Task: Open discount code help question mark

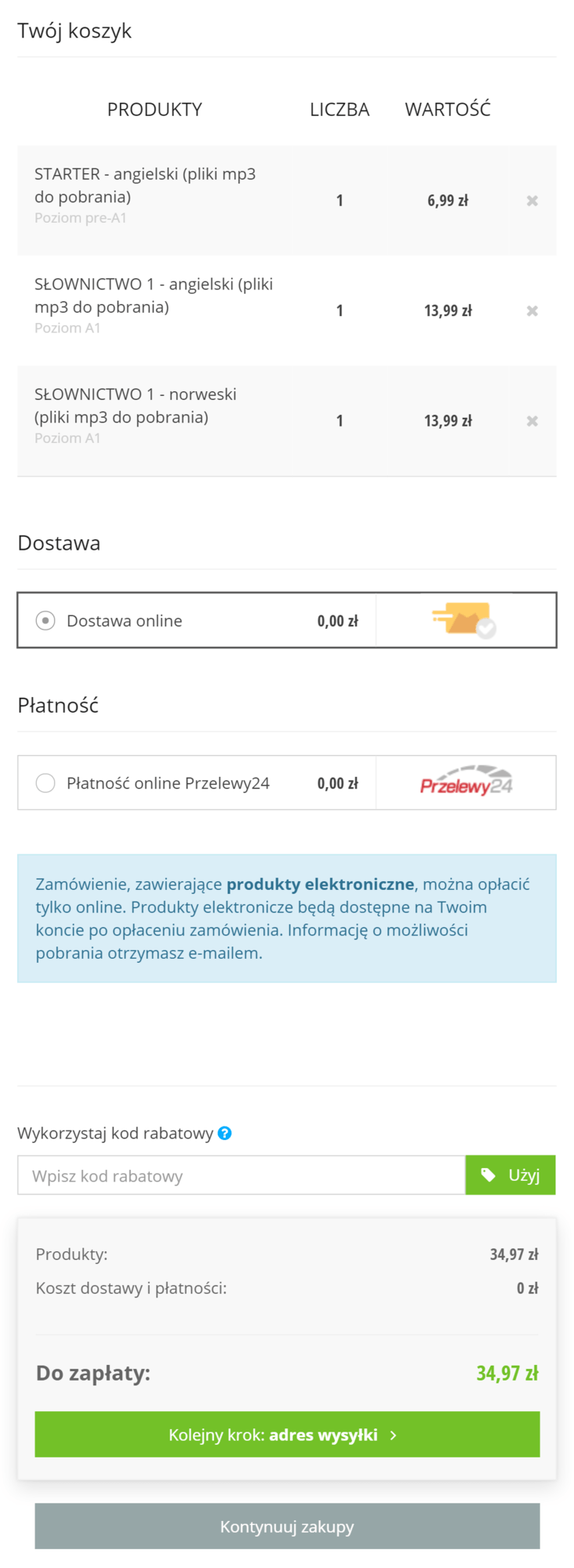Action: pos(225,1133)
